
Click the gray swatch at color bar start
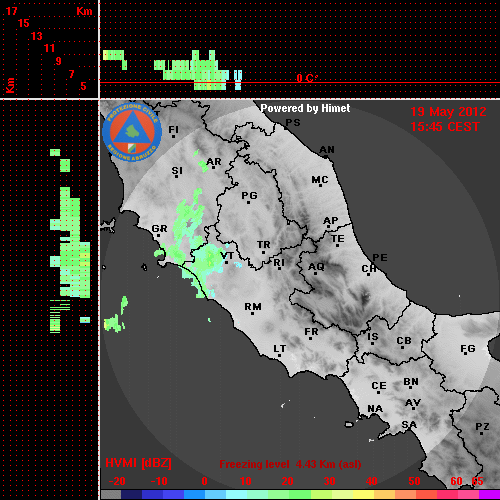pyautogui.click(x=111, y=495)
